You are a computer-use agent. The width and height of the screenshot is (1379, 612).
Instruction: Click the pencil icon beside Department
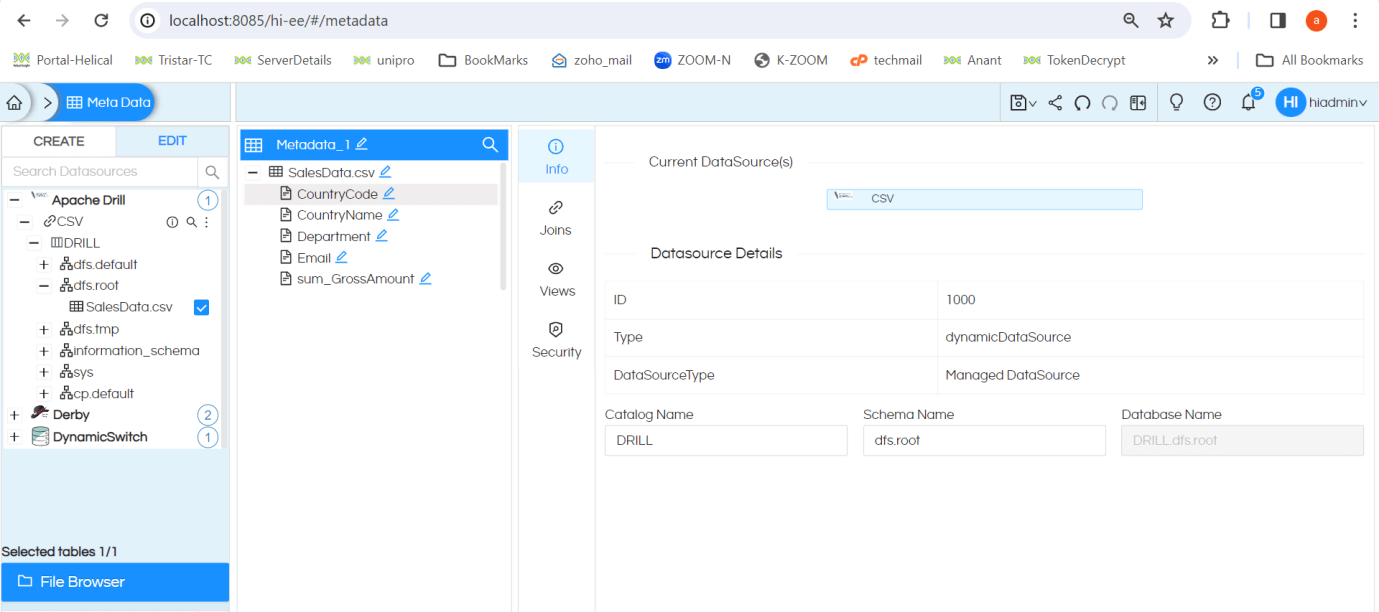(381, 236)
